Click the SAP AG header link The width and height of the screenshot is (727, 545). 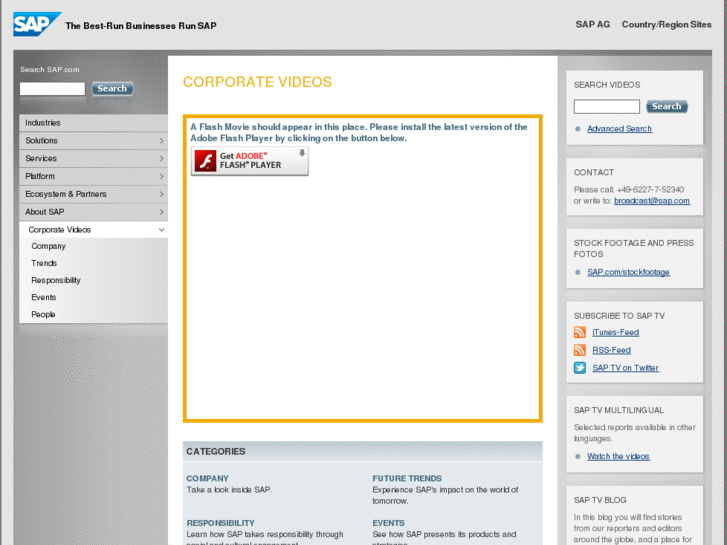pos(593,25)
